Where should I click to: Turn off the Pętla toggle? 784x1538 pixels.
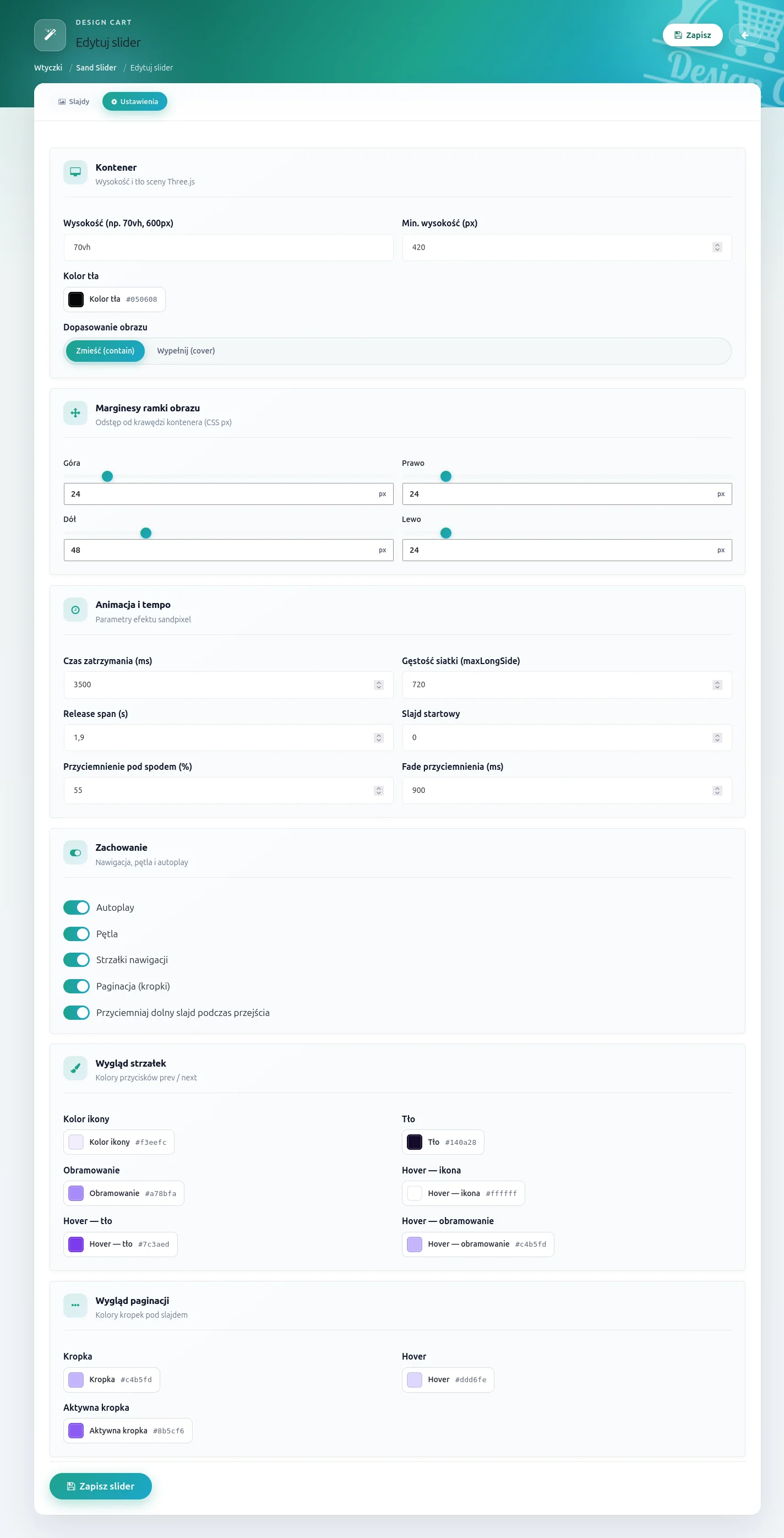(77, 934)
